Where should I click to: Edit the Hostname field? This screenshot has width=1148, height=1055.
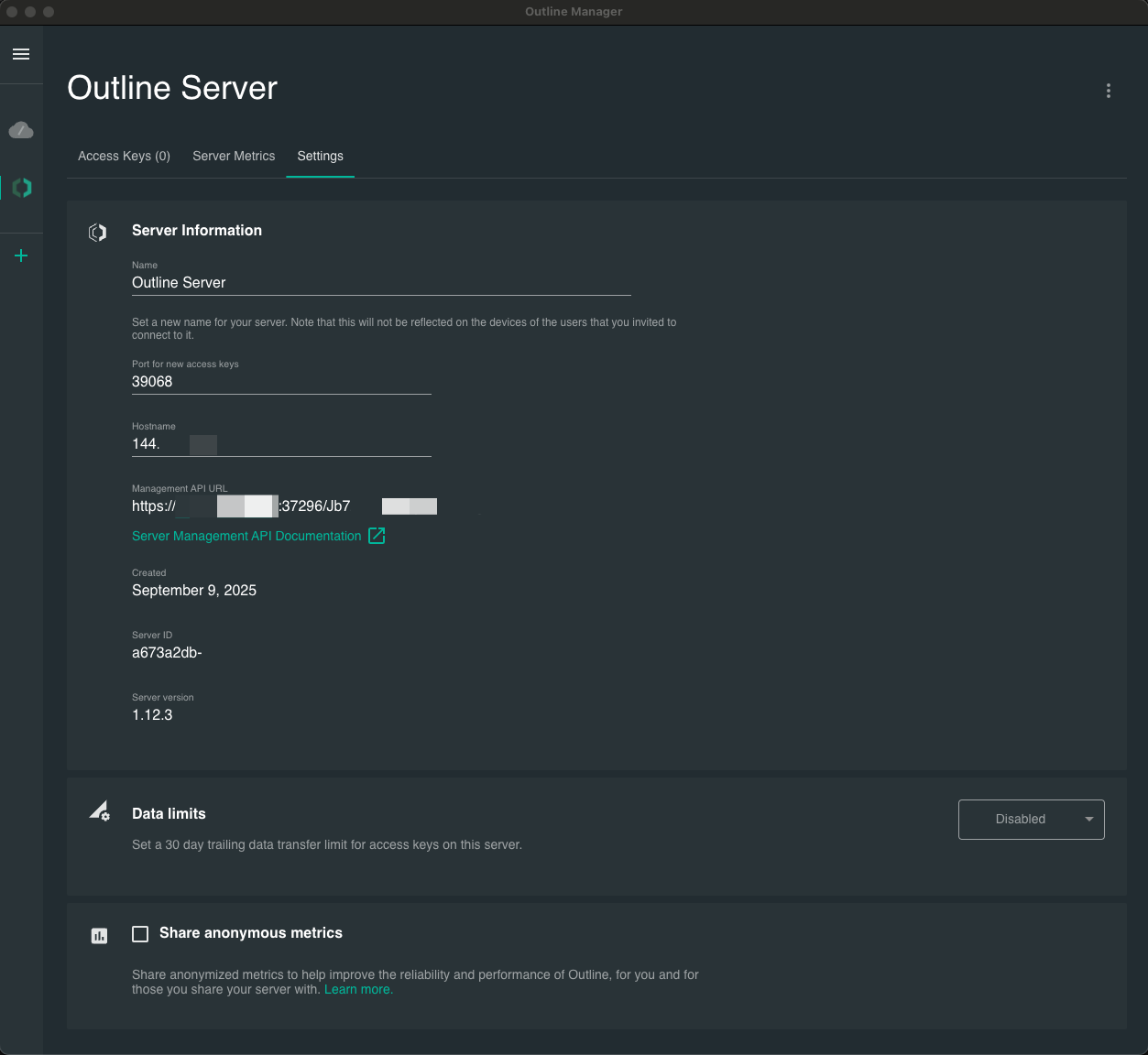[x=281, y=444]
